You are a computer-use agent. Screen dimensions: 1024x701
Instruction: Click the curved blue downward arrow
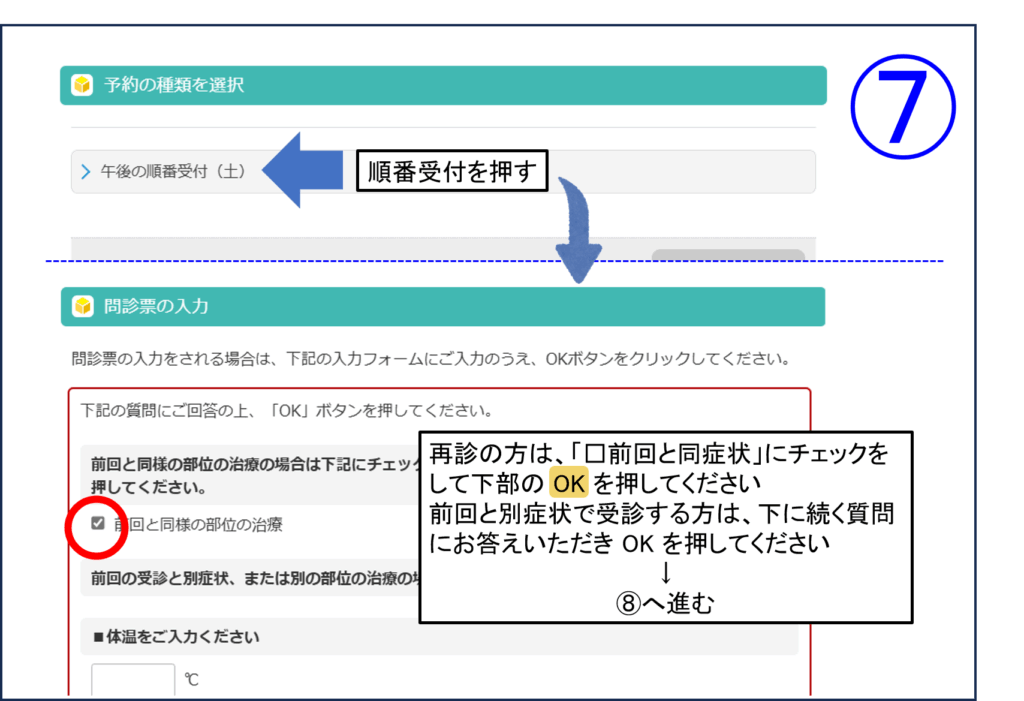[x=578, y=230]
